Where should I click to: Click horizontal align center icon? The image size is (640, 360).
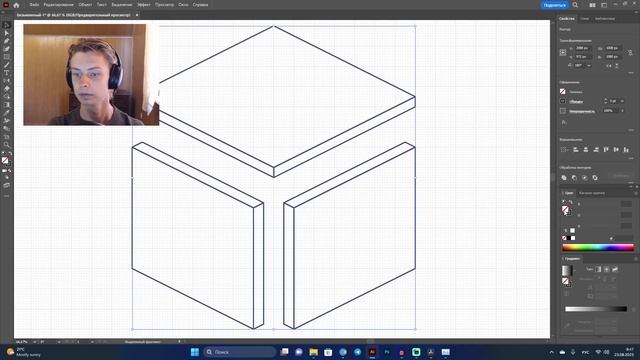586,150
